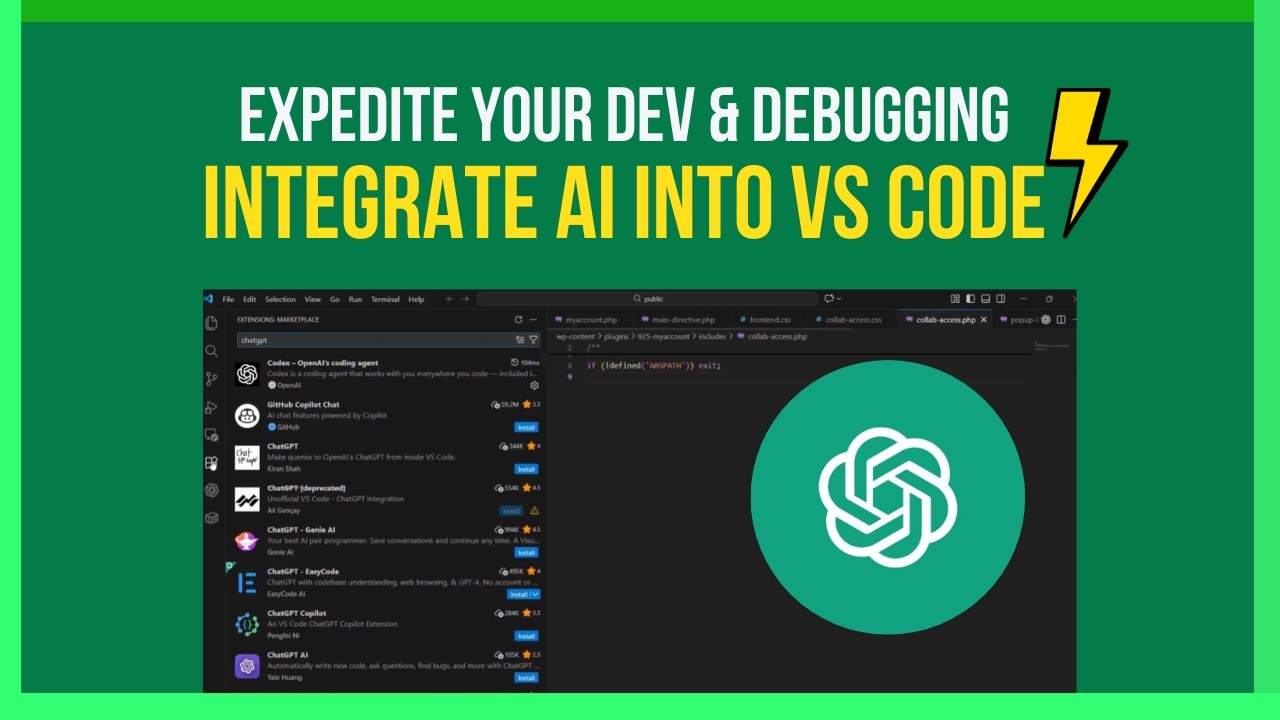Select the collab-access.php tab
The width and height of the screenshot is (1280, 720).
(x=945, y=320)
